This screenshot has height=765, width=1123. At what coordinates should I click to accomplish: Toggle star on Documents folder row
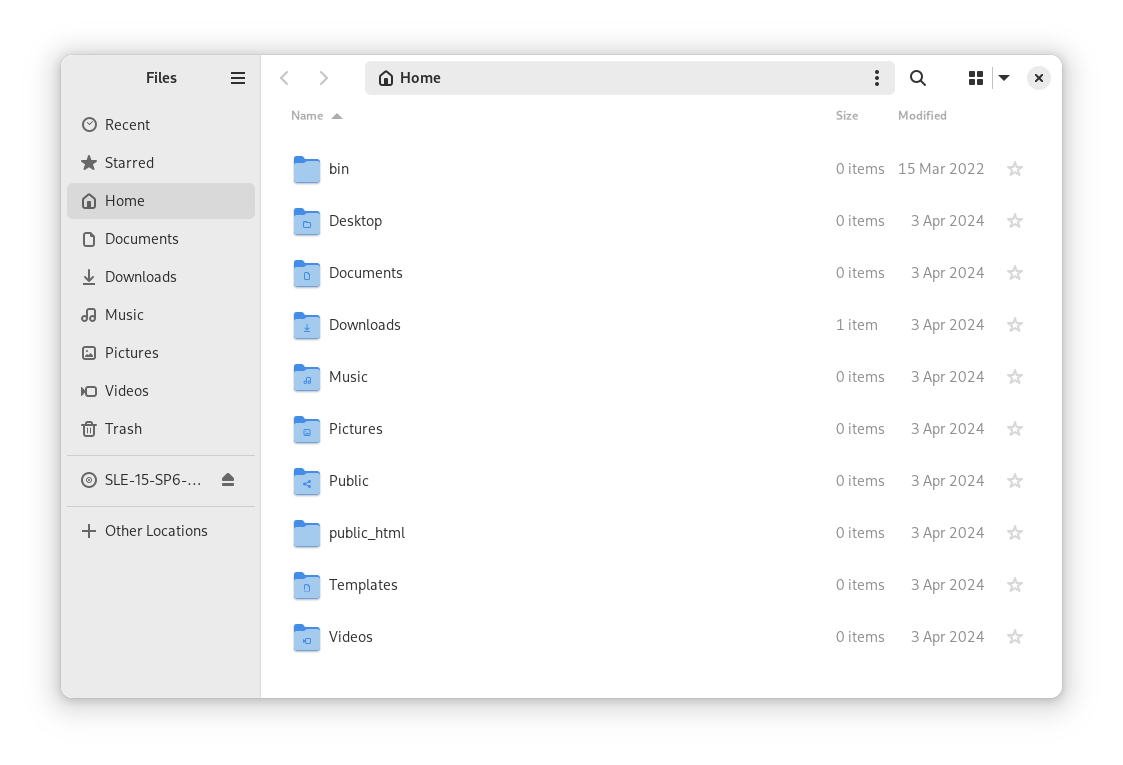click(x=1014, y=273)
